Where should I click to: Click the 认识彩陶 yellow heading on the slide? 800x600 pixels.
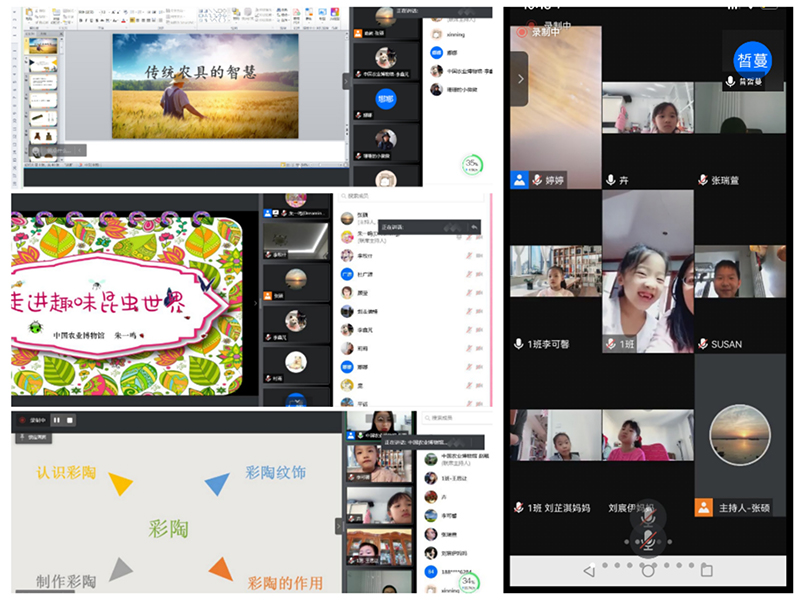click(66, 473)
